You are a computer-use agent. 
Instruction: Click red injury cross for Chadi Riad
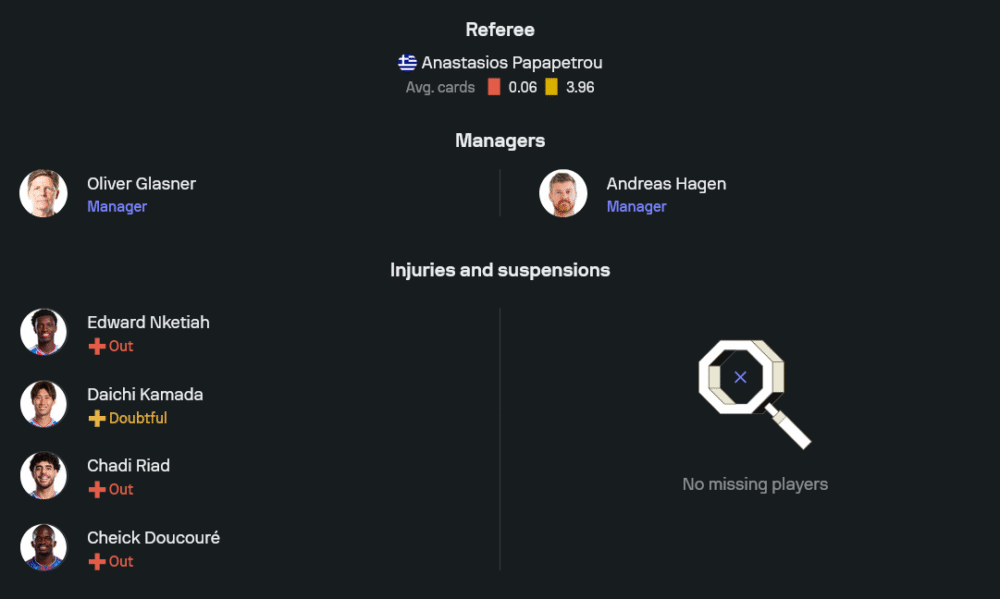pos(96,490)
